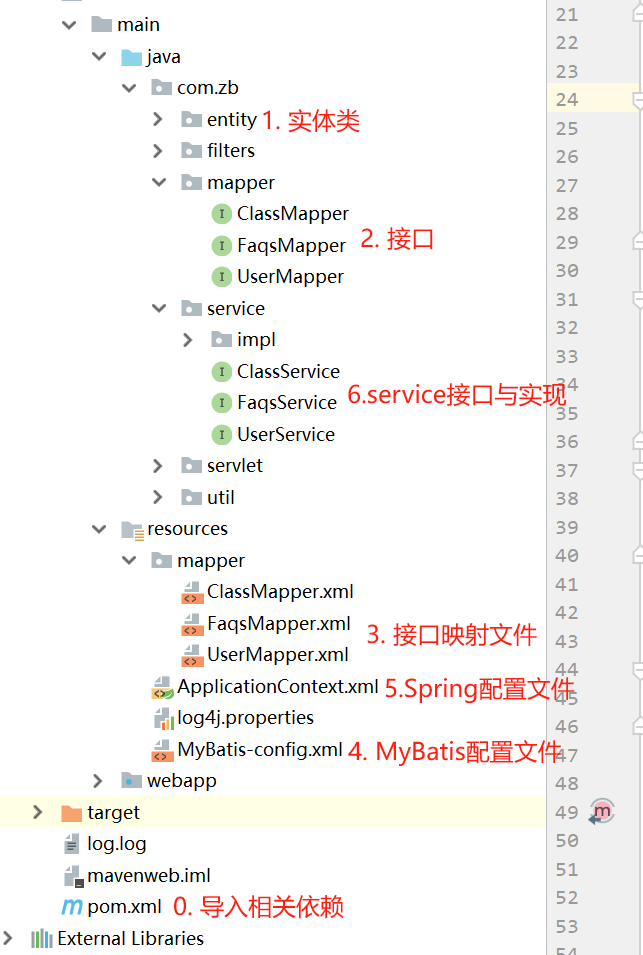The height and width of the screenshot is (955, 643).
Task: Click the filters package icon
Action: [191, 150]
